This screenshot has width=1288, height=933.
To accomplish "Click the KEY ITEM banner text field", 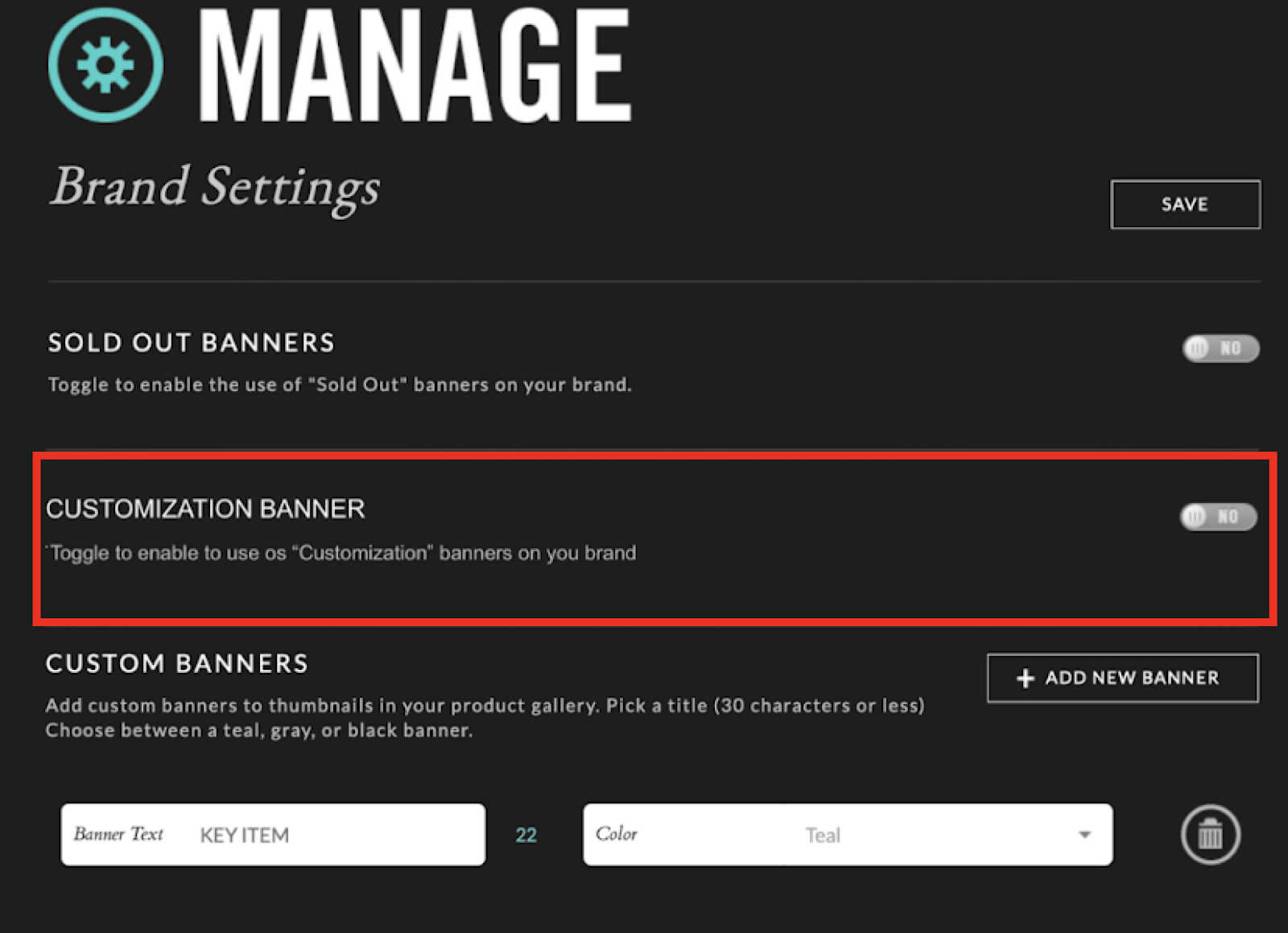I will point(274,835).
